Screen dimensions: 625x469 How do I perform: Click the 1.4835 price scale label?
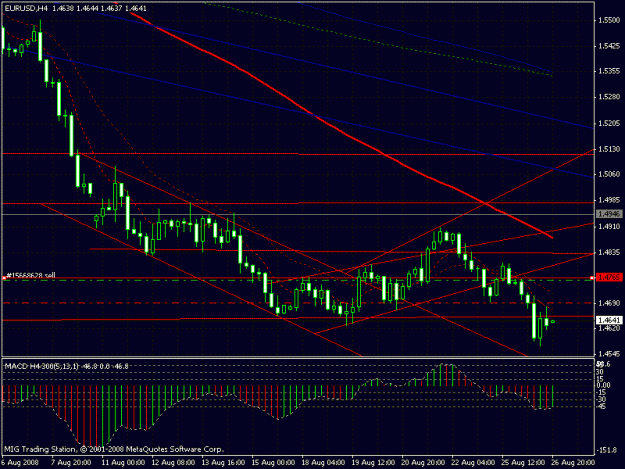609,252
